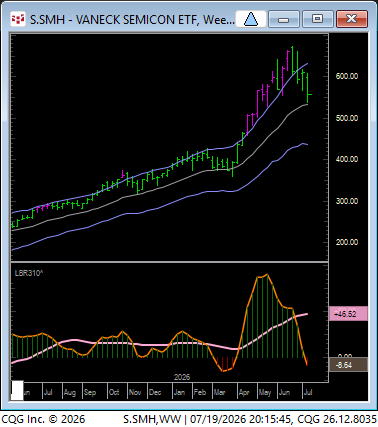Click the CQG chart window icon
Image resolution: width=378 pixels, height=427 pixels.
[18, 19]
